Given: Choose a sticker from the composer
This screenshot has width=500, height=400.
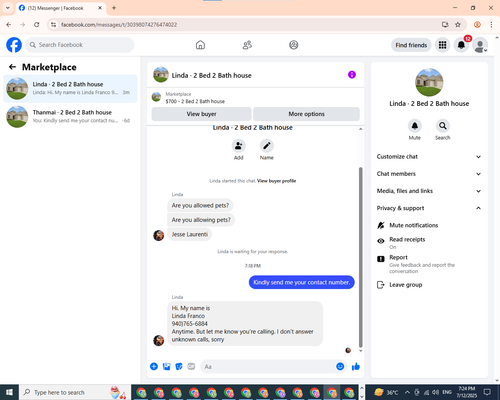Looking at the screenshot, I should (179, 367).
